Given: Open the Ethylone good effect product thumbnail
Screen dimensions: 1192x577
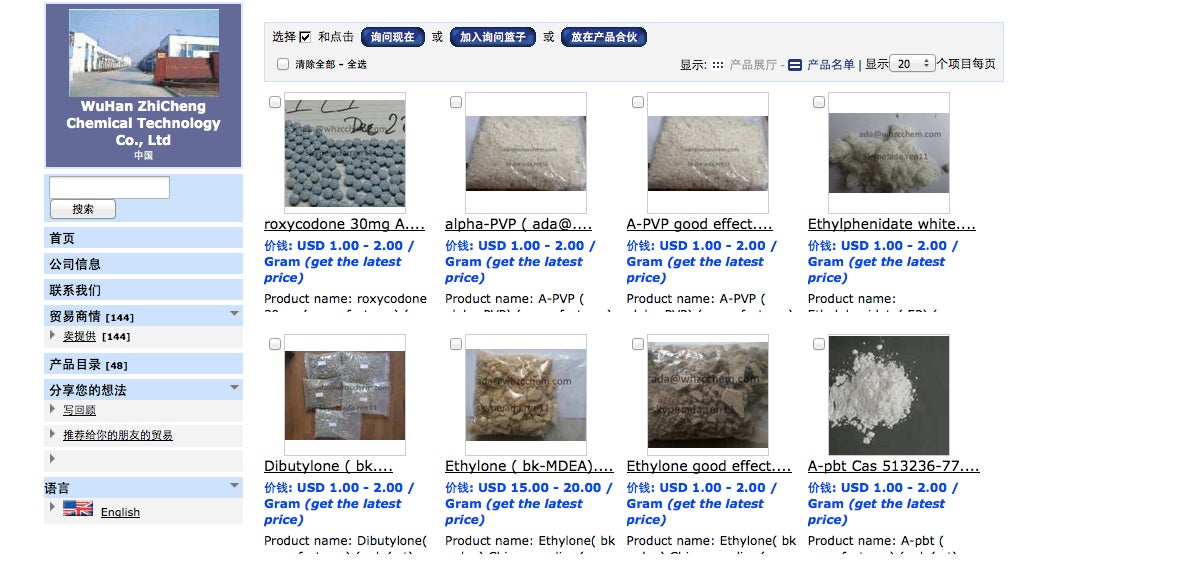Looking at the screenshot, I should pos(708,394).
